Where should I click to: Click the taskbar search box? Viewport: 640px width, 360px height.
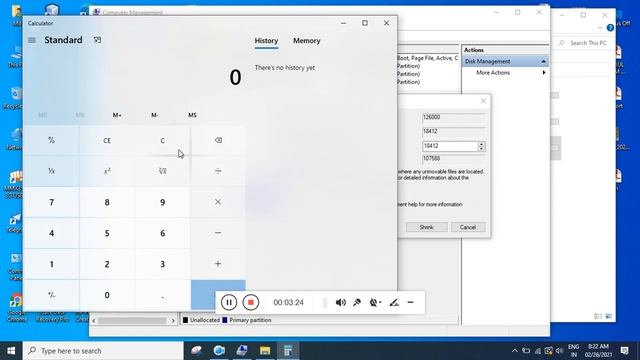103,351
